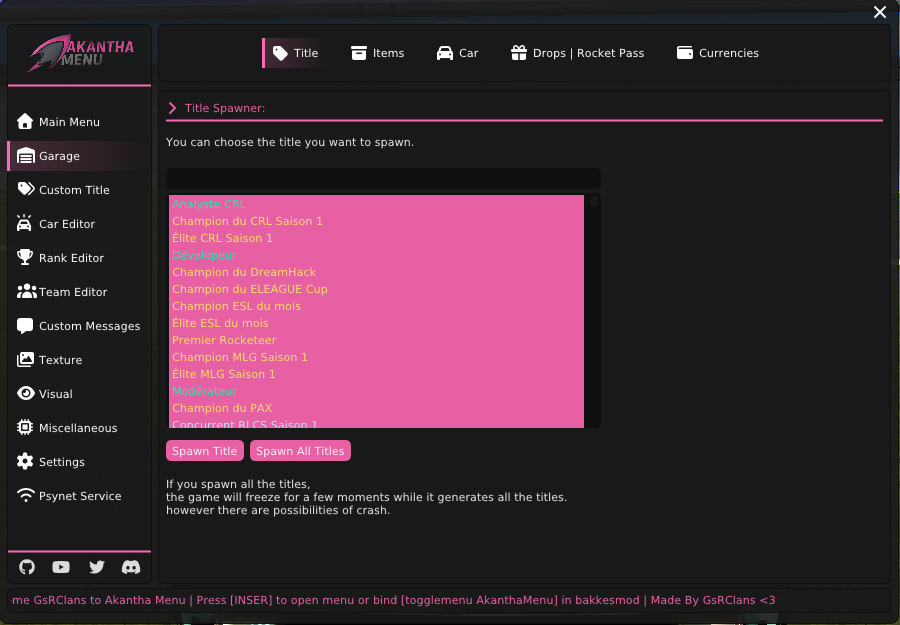Screen dimensions: 900x625
Task: Select Champion du DreamHack title
Action: click(x=244, y=272)
